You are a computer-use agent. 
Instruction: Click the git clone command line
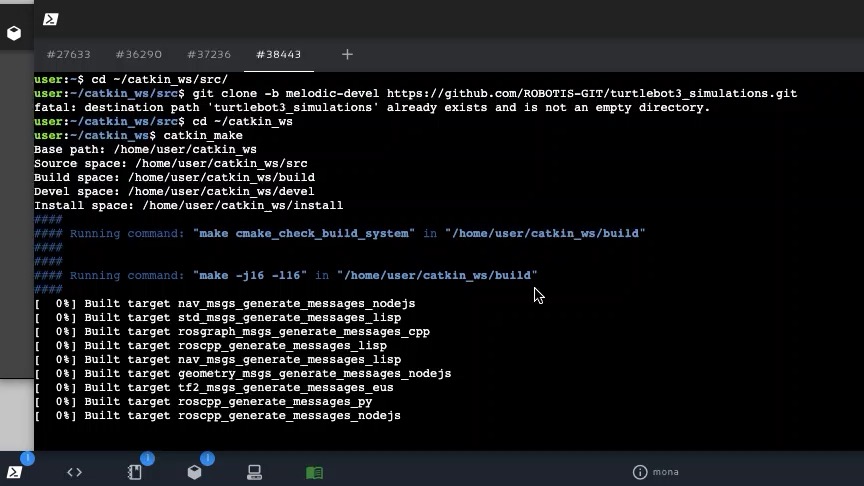coord(415,94)
